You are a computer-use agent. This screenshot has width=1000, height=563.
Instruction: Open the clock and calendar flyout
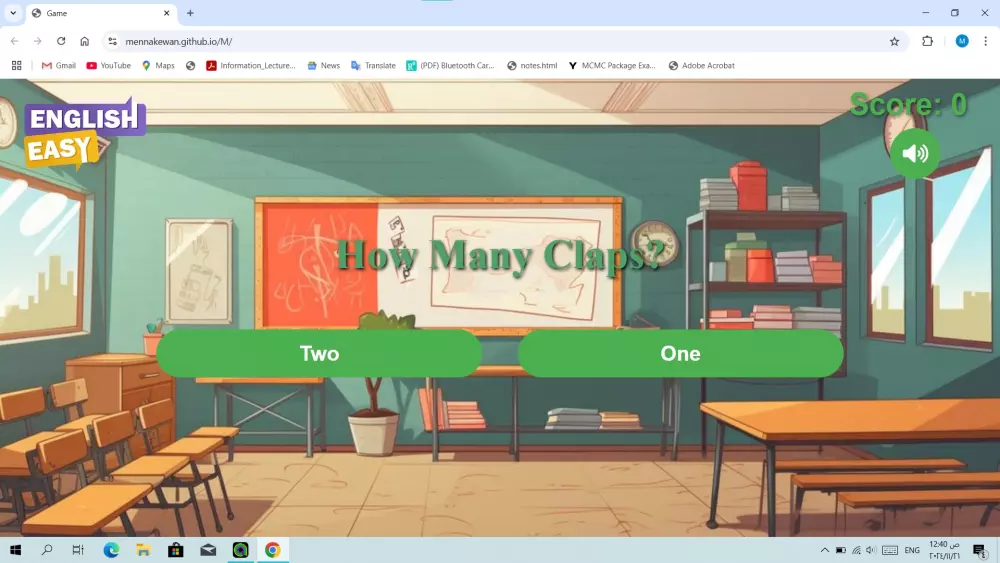click(944, 550)
